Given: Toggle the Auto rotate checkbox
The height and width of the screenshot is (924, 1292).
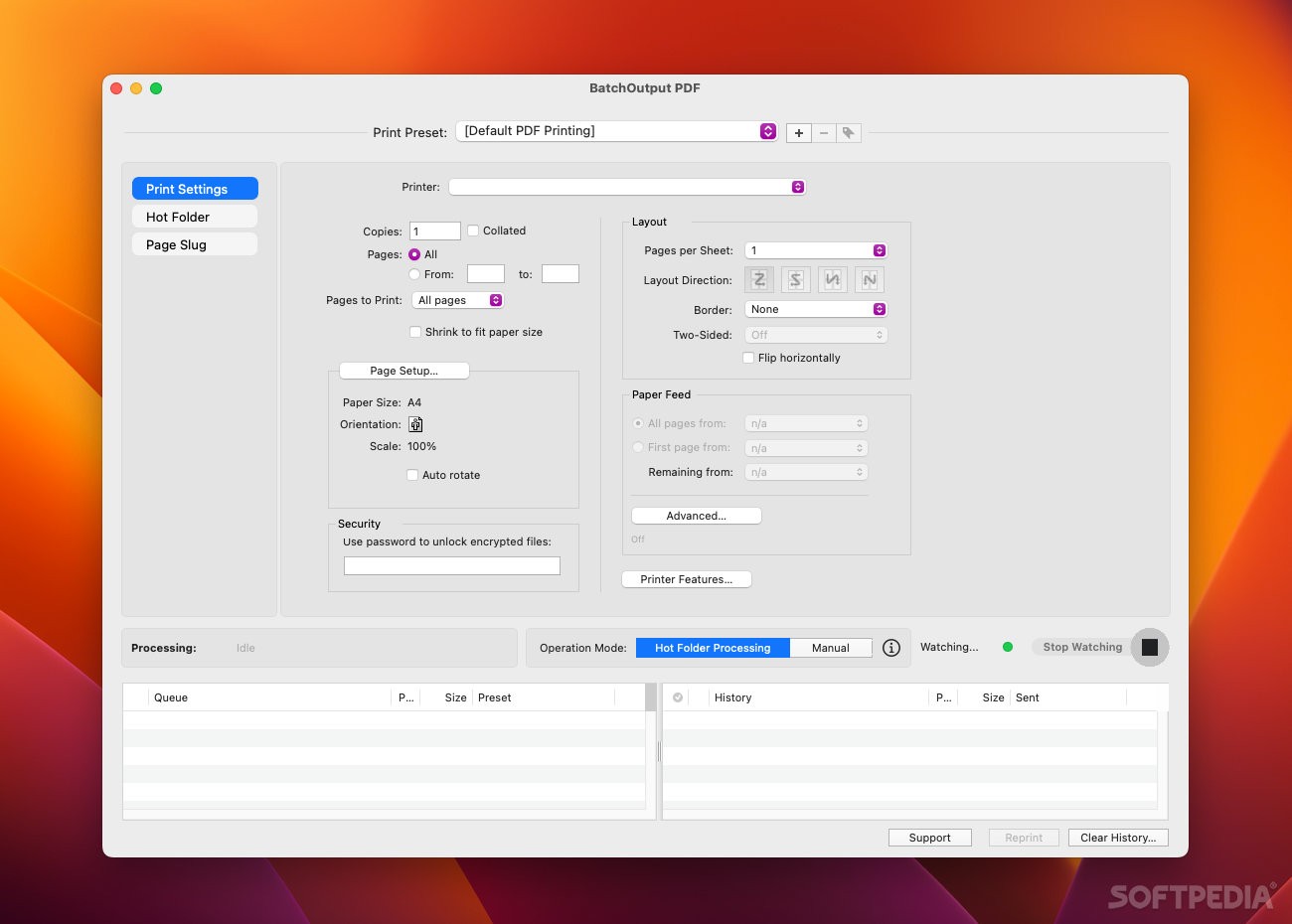Looking at the screenshot, I should tap(412, 475).
